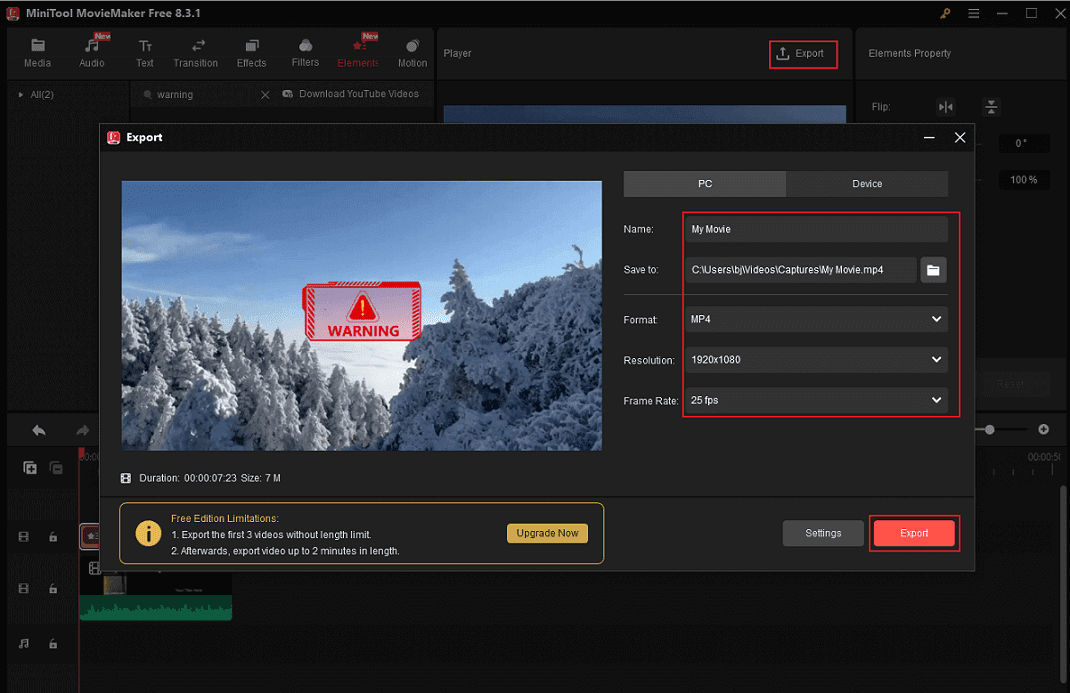Open the Frame Rate dropdown
The width and height of the screenshot is (1070, 693).
coord(815,400)
